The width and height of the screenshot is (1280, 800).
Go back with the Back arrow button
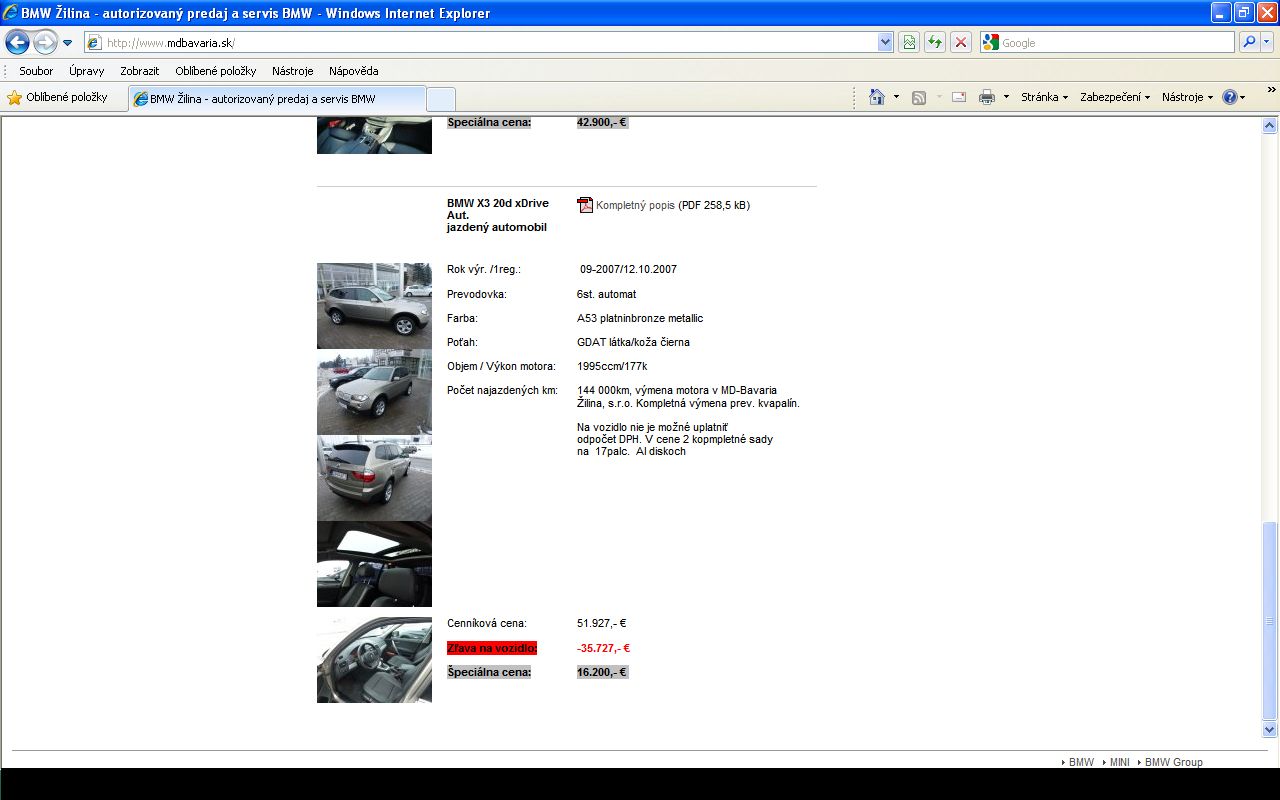(x=17, y=42)
